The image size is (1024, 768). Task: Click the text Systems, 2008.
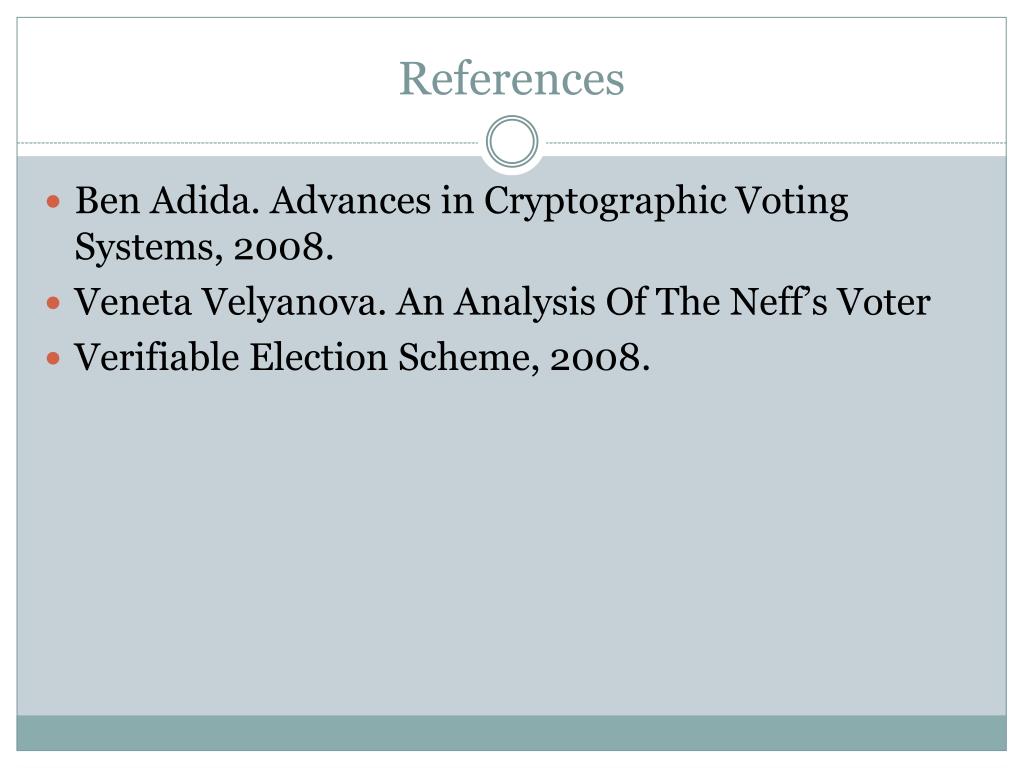[204, 248]
